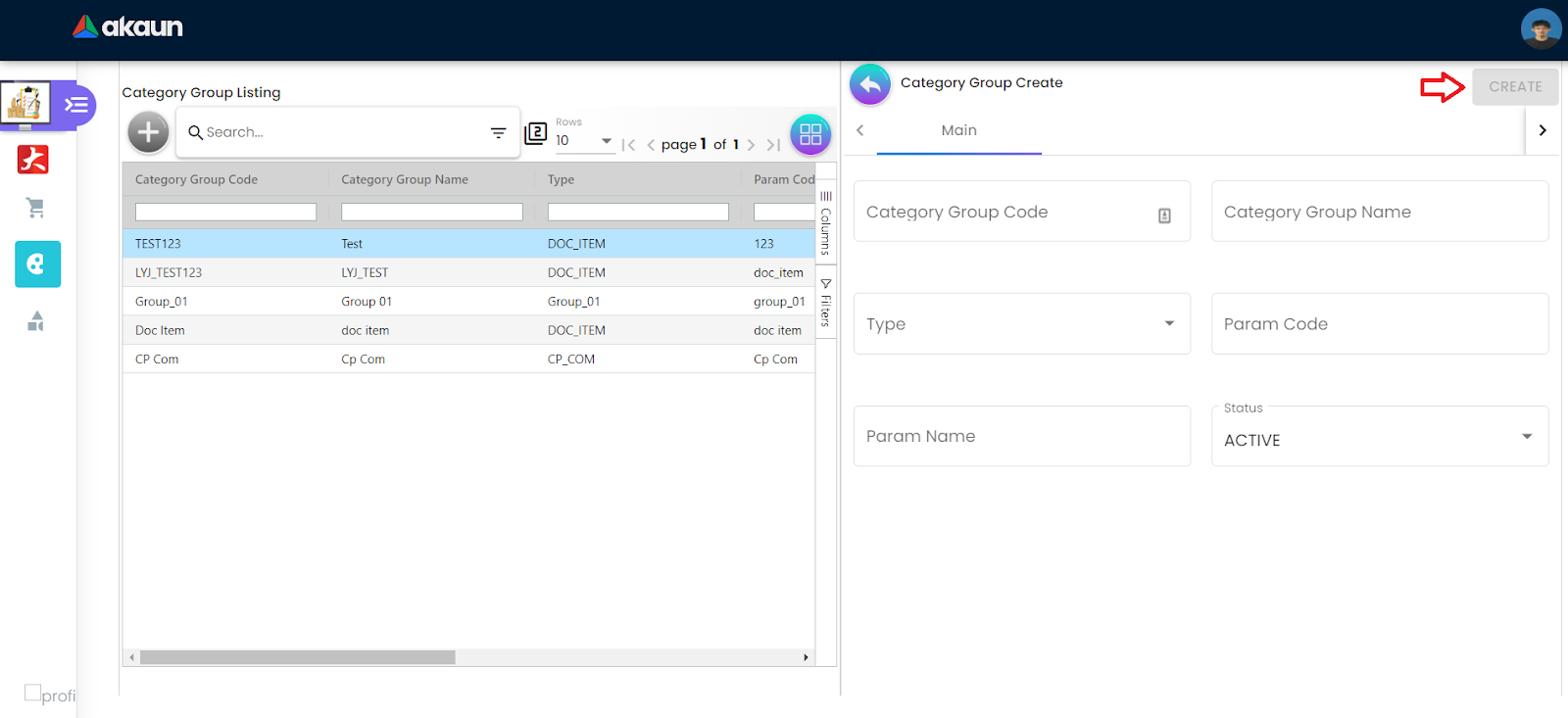Click the Category Group Code input field
The height and width of the screenshot is (718, 1568).
pos(1004,212)
